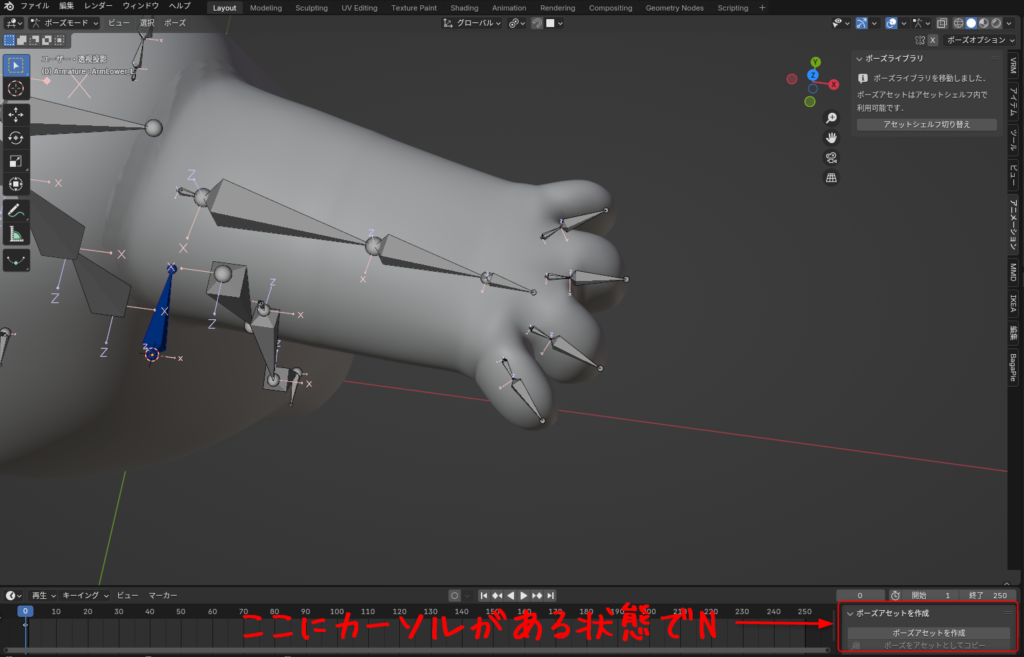
Task: Select the Move tool in the toolbar
Action: [x=16, y=114]
